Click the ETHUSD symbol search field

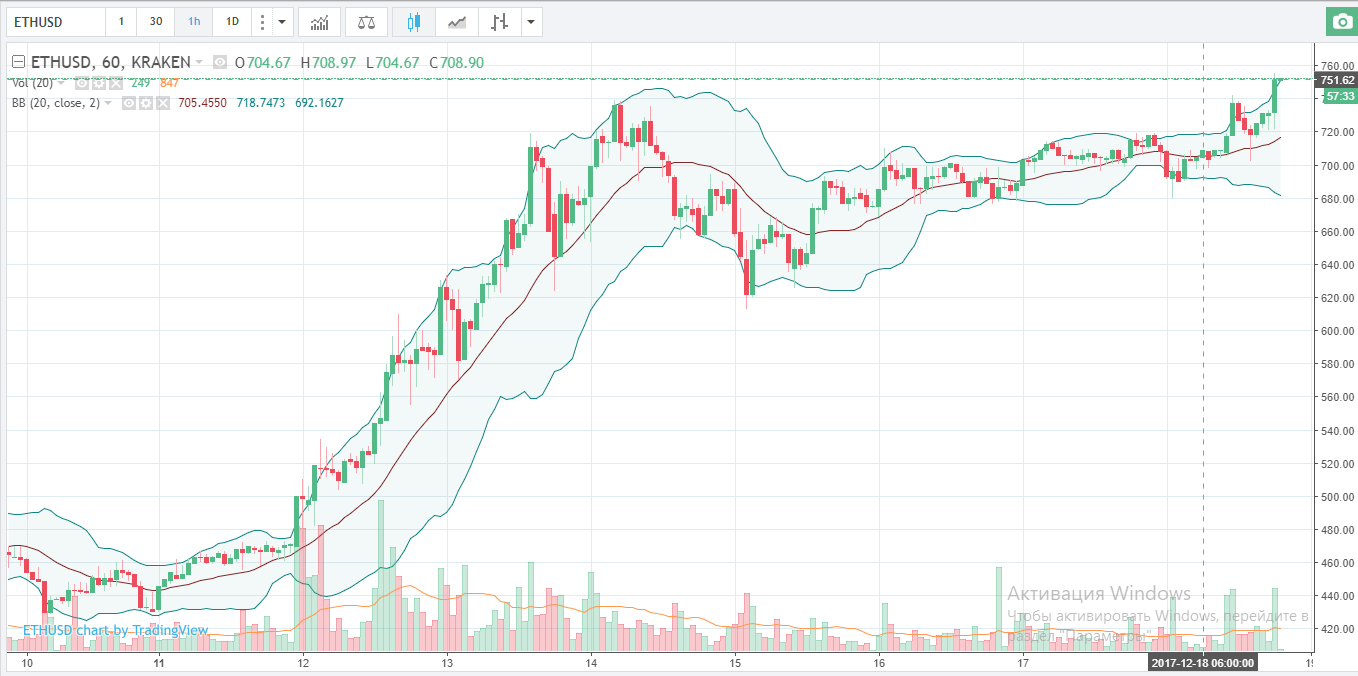click(x=55, y=21)
